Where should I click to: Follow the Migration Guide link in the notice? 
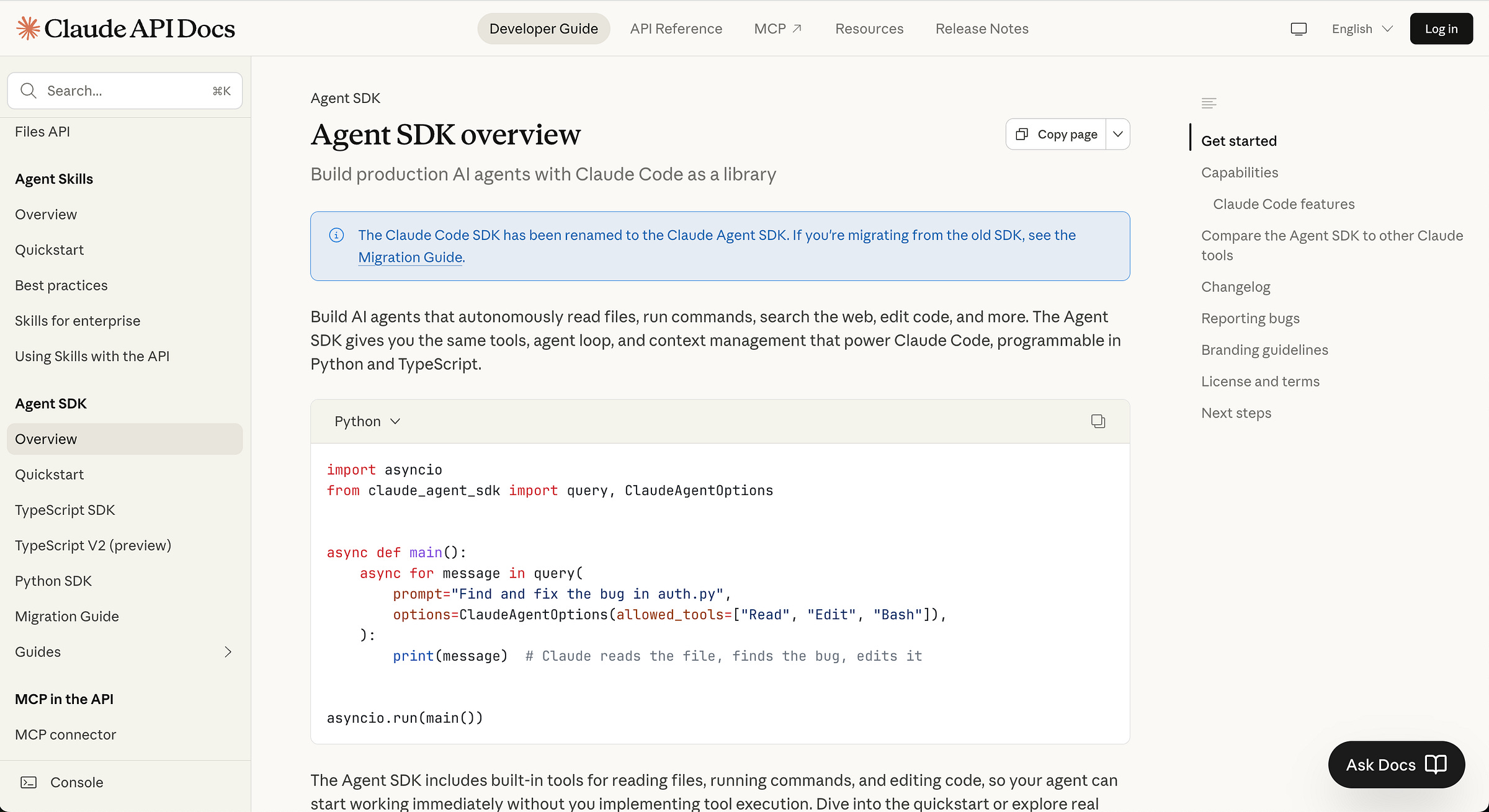[410, 257]
